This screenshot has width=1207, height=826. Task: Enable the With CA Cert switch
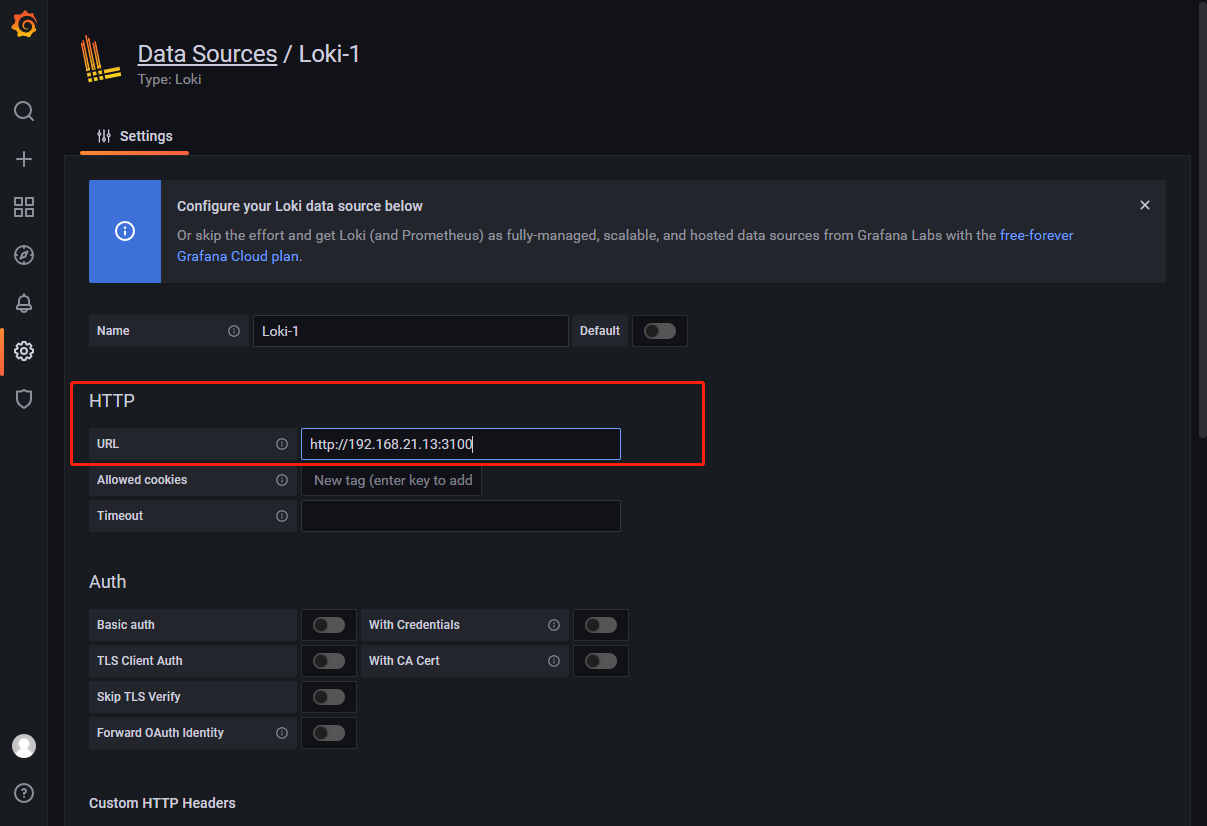tap(601, 661)
